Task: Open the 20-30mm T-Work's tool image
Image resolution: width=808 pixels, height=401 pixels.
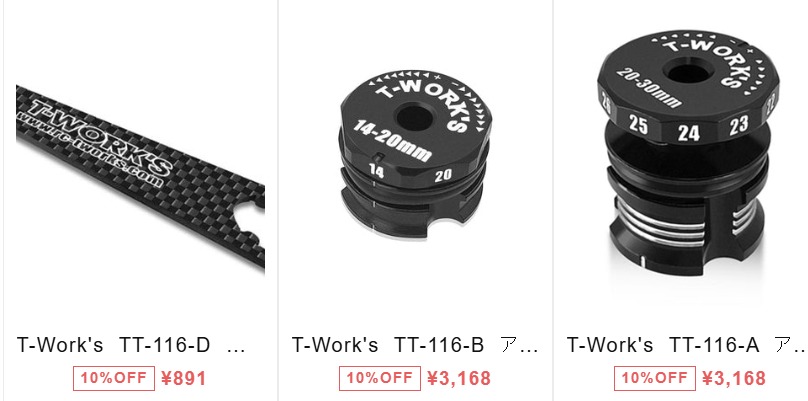Action: (688, 152)
